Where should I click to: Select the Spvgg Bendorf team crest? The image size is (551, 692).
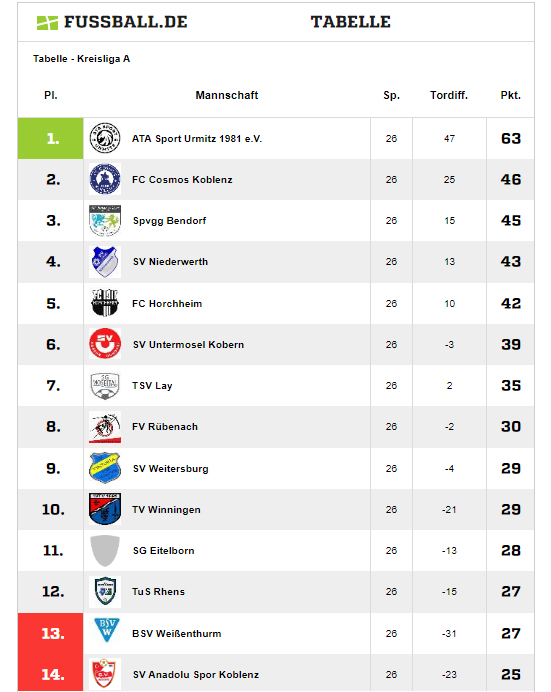pos(105,220)
